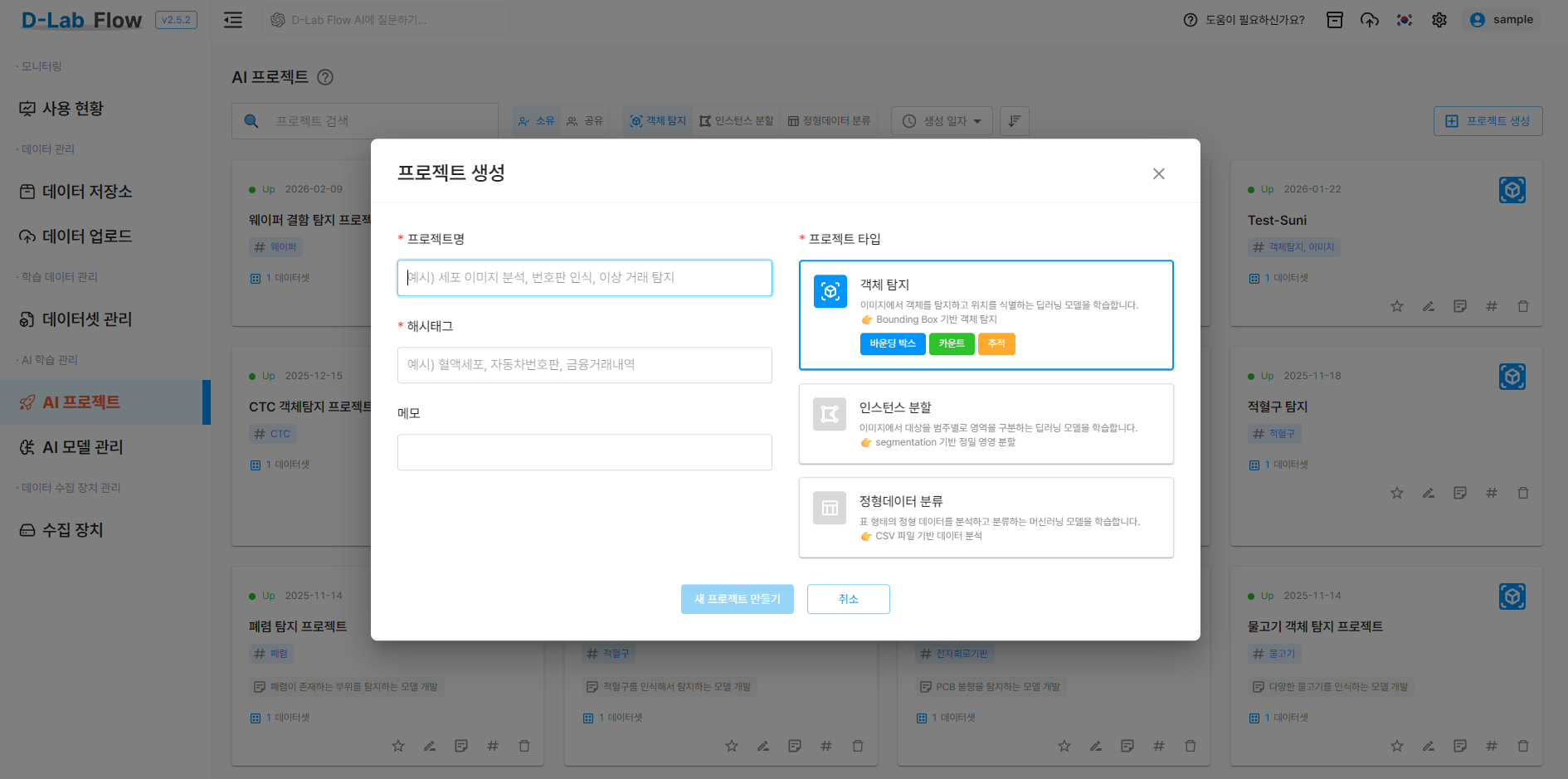Click the 새 프로젝트 만들기 button
This screenshot has width=1568, height=779.
(738, 599)
